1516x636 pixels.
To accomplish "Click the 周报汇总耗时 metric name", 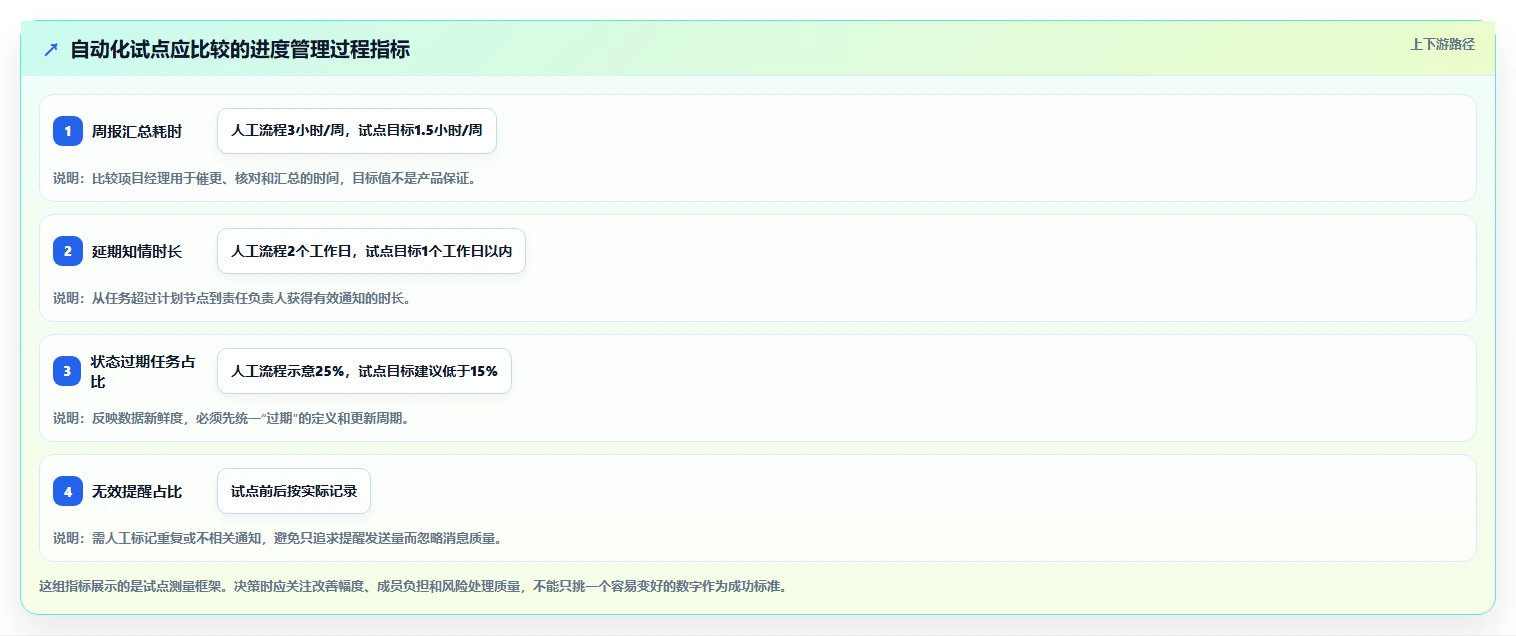I will [137, 131].
